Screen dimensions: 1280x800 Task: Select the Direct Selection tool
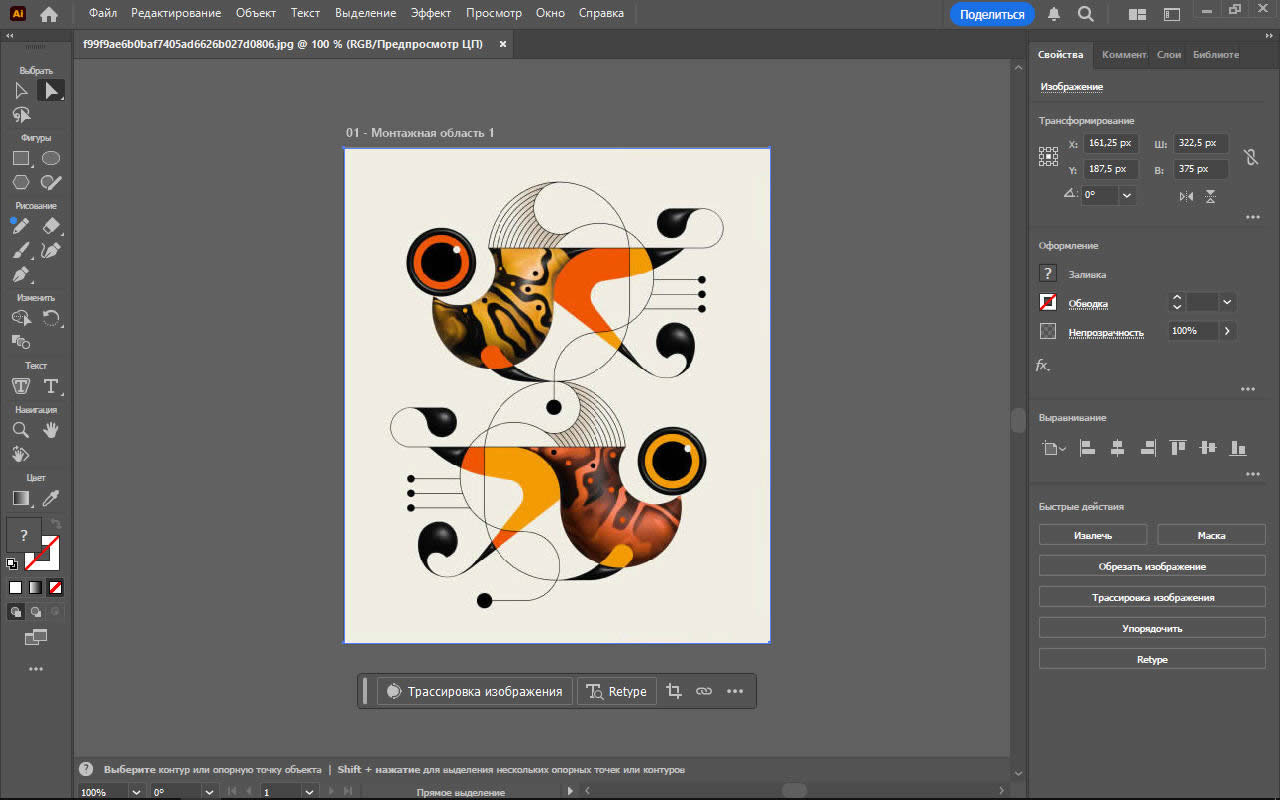tap(50, 91)
